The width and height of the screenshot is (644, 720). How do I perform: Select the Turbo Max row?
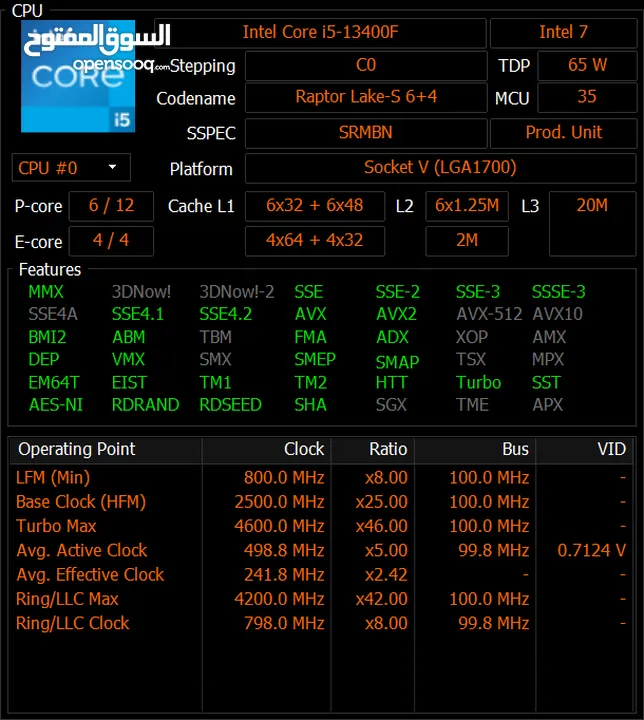(321, 527)
